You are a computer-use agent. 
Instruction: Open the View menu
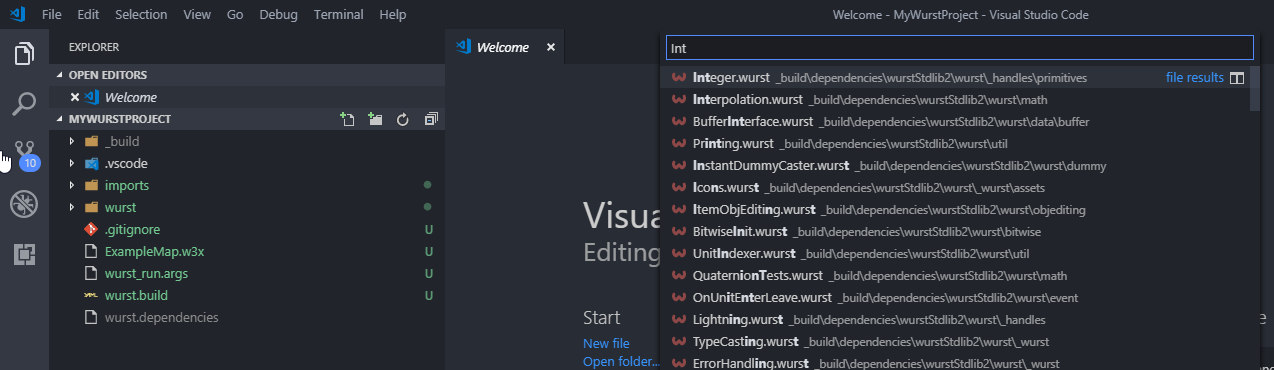pos(197,15)
